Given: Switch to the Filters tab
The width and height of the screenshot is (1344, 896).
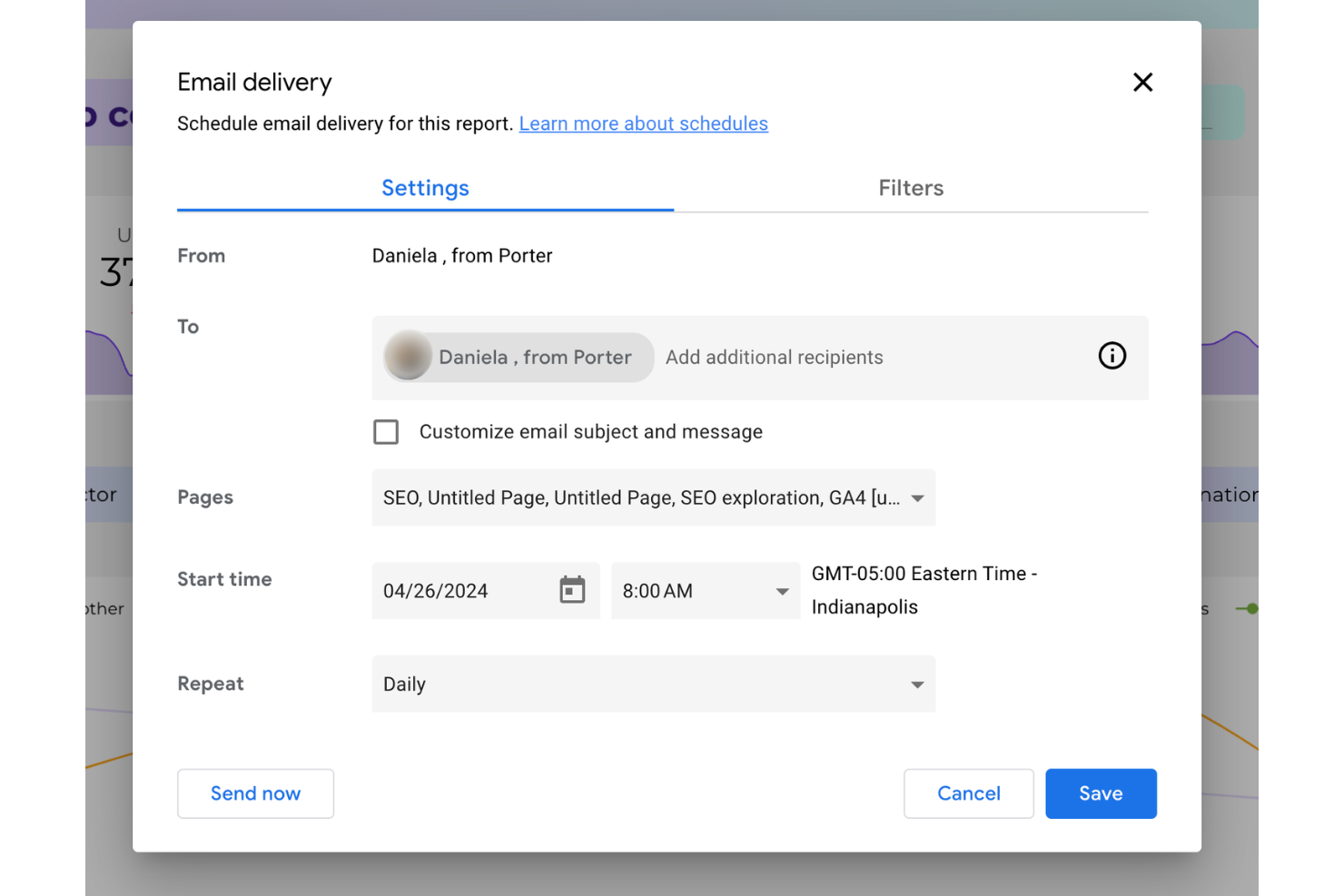Looking at the screenshot, I should coord(911,188).
